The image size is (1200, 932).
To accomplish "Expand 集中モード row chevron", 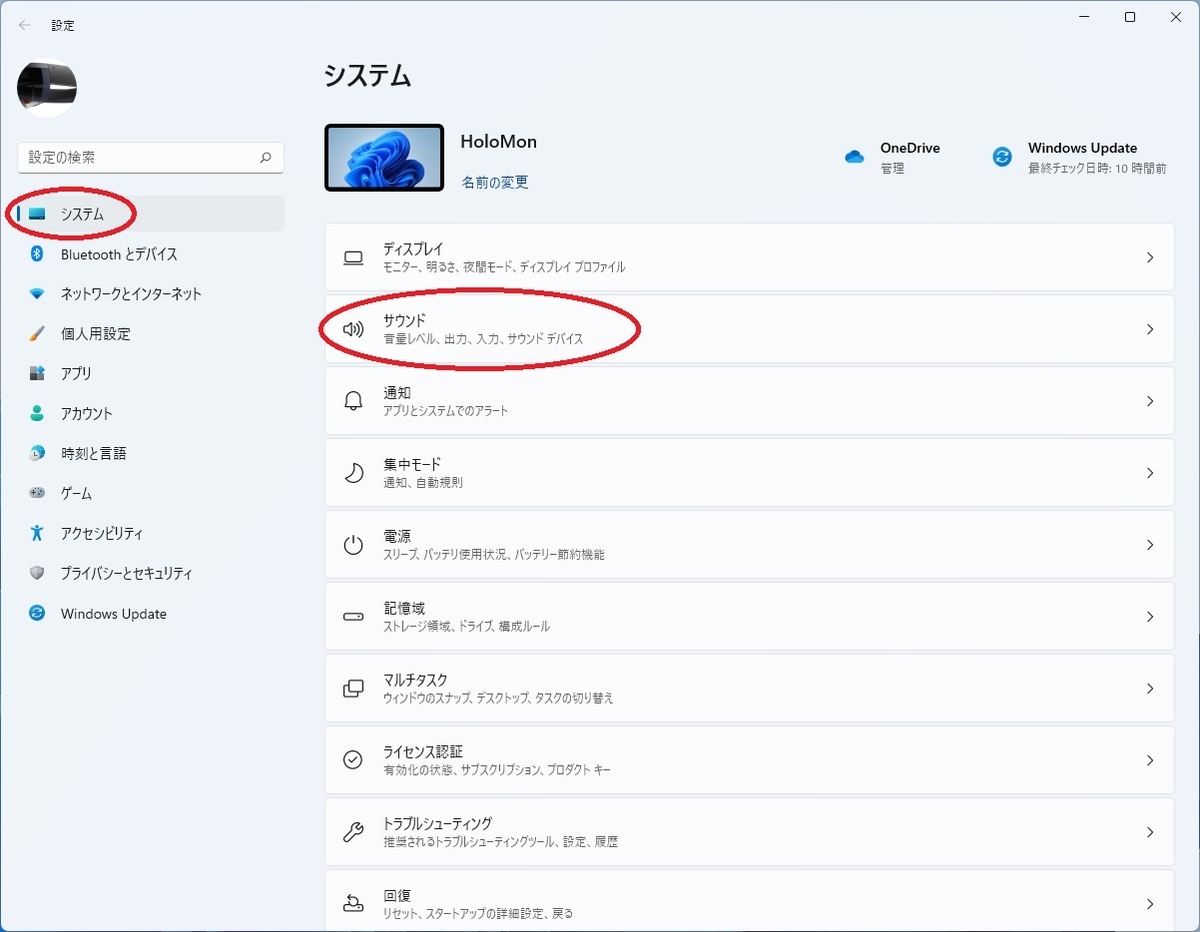I will click(1150, 473).
